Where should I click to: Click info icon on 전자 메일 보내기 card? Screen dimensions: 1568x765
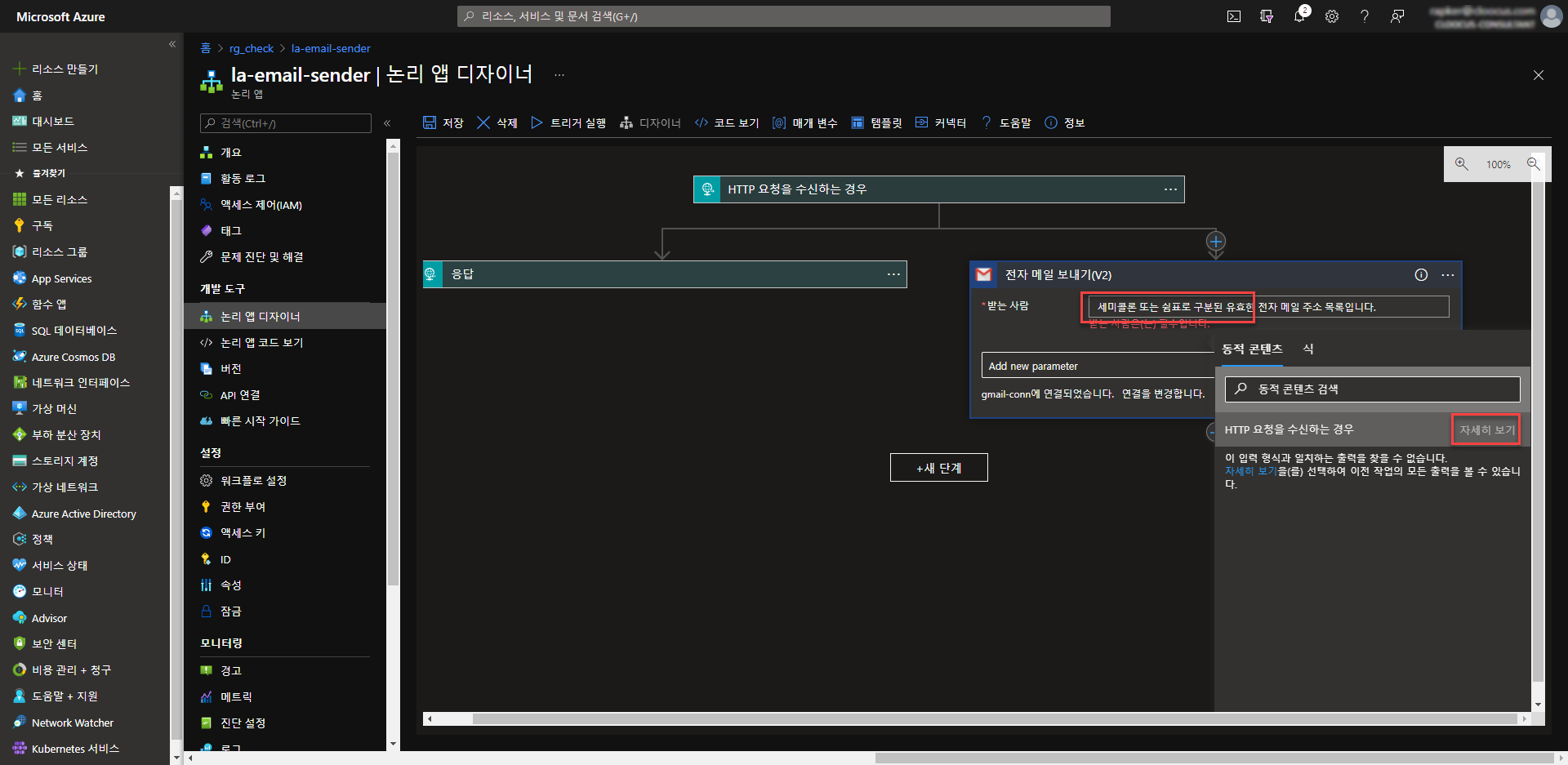(1421, 275)
